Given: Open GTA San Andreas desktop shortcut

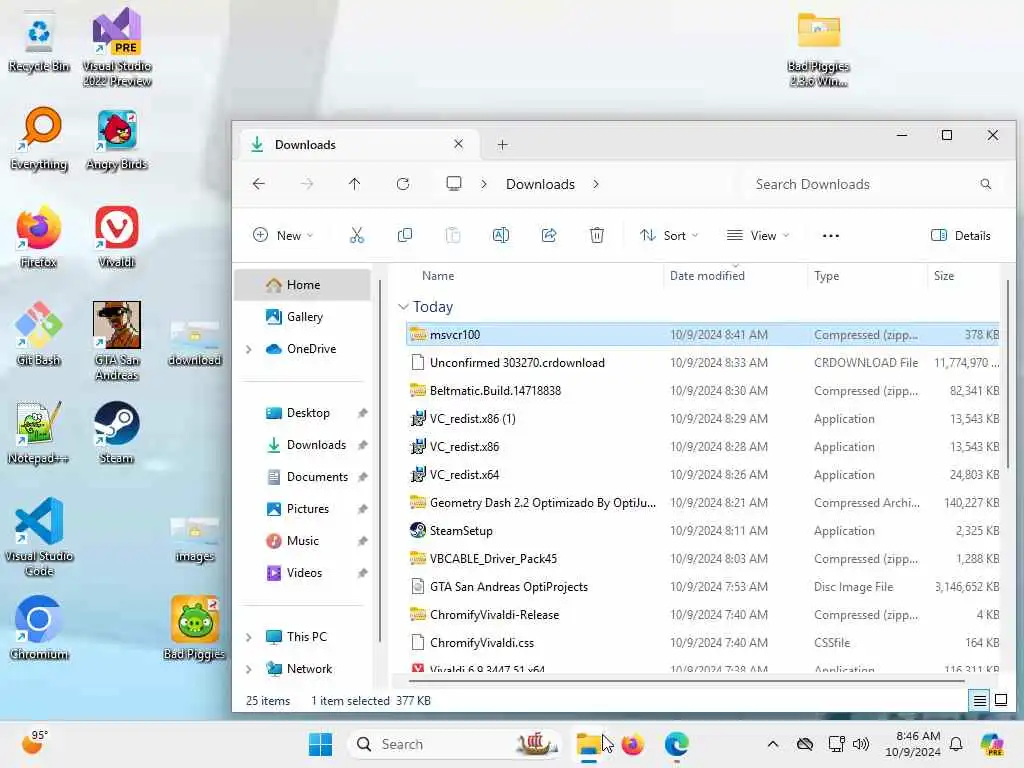Looking at the screenshot, I should [117, 341].
